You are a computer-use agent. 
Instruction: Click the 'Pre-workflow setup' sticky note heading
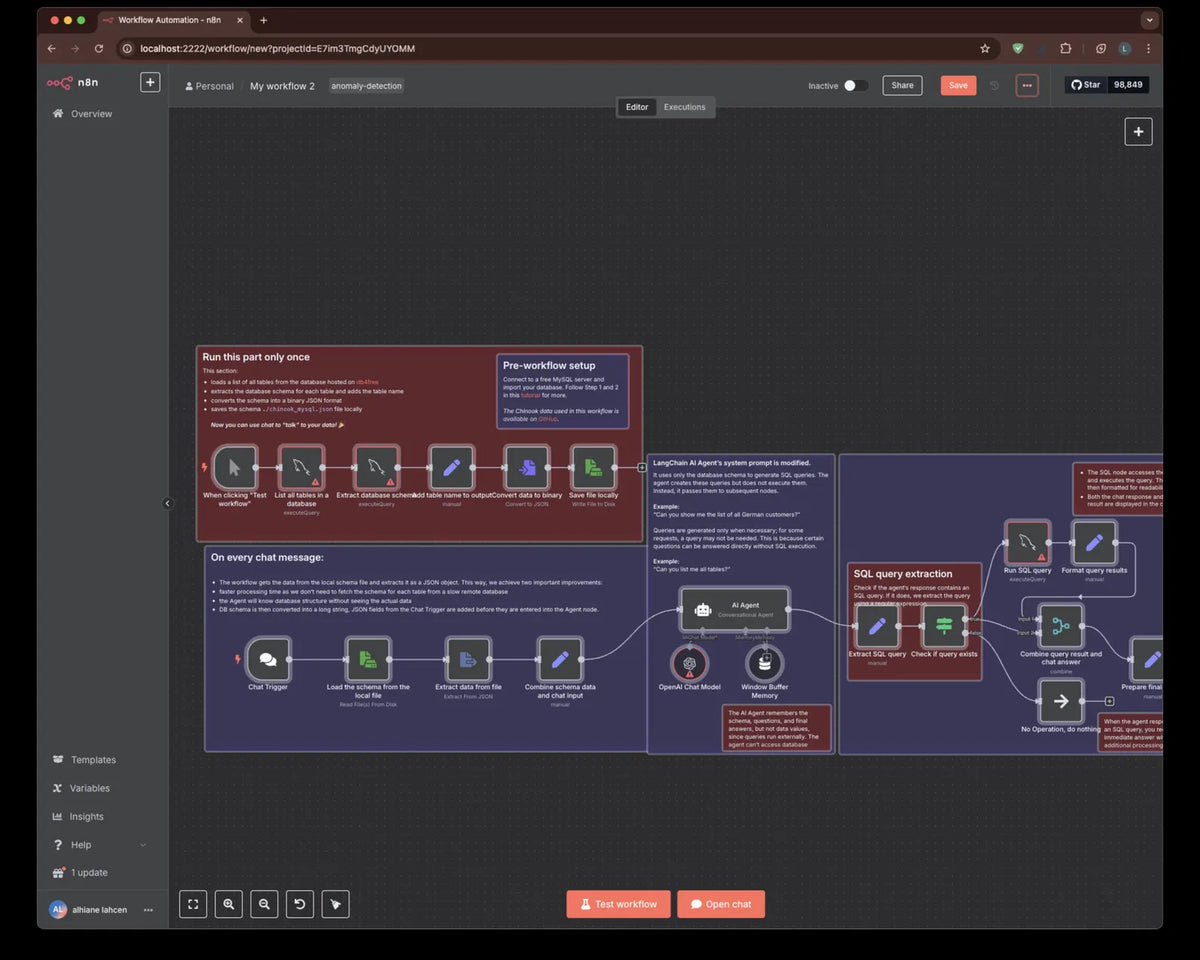click(549, 365)
